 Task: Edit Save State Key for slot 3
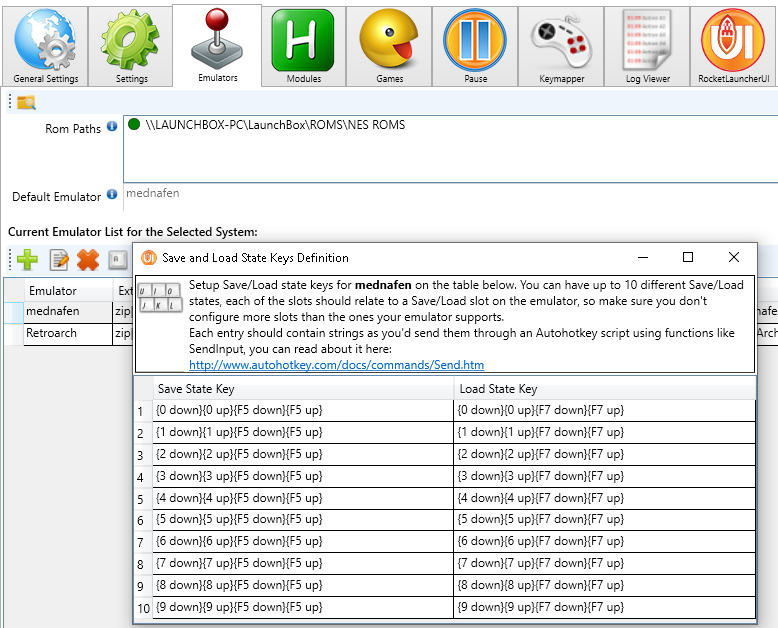click(x=303, y=454)
